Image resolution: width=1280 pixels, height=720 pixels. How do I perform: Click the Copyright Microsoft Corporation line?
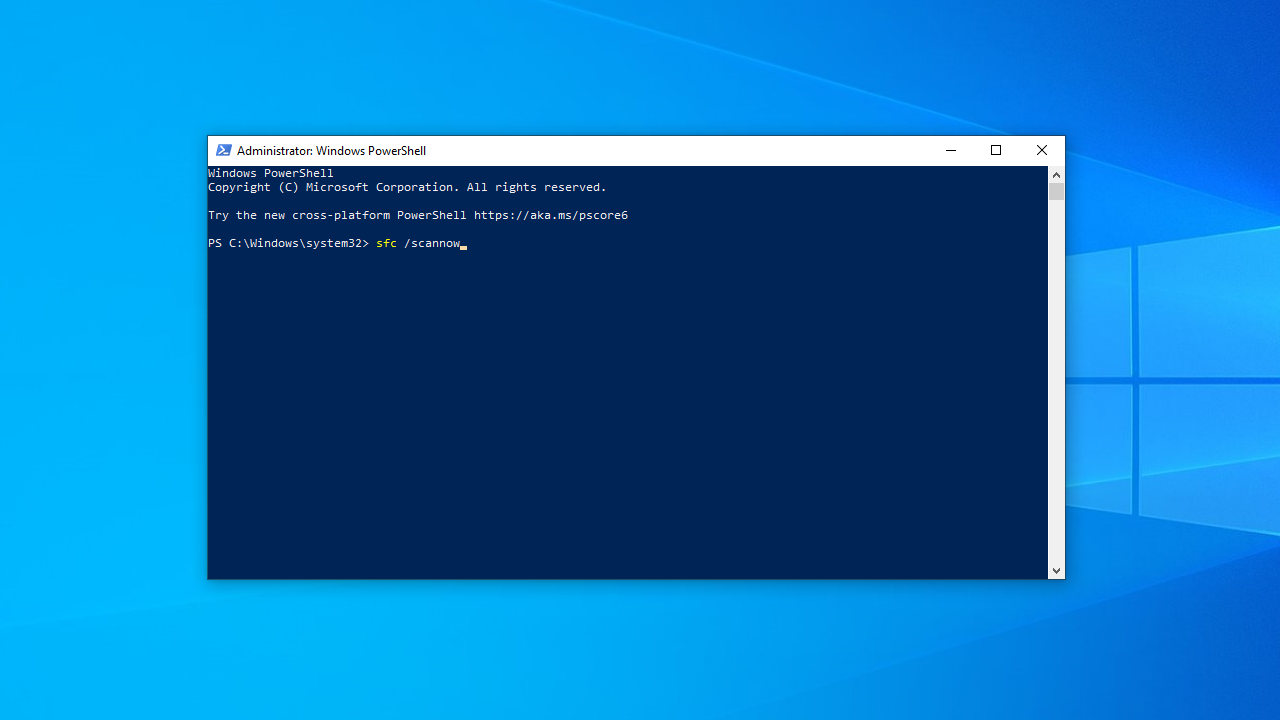(x=407, y=187)
